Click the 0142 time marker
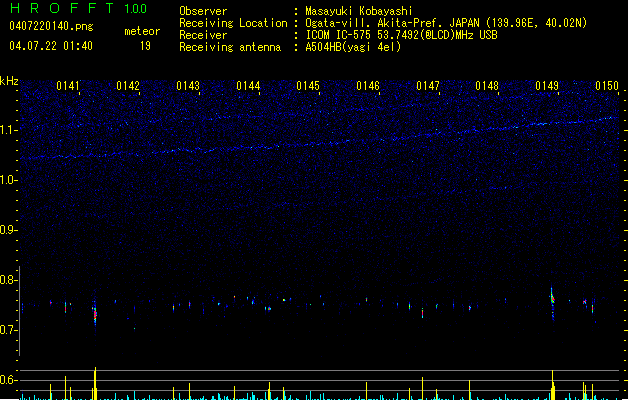 [128, 86]
